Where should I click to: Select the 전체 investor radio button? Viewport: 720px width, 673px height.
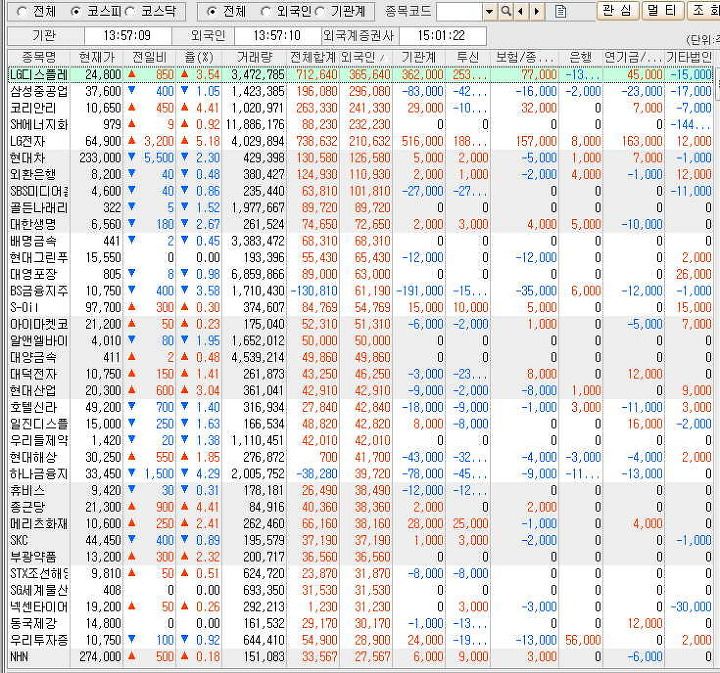tap(211, 11)
